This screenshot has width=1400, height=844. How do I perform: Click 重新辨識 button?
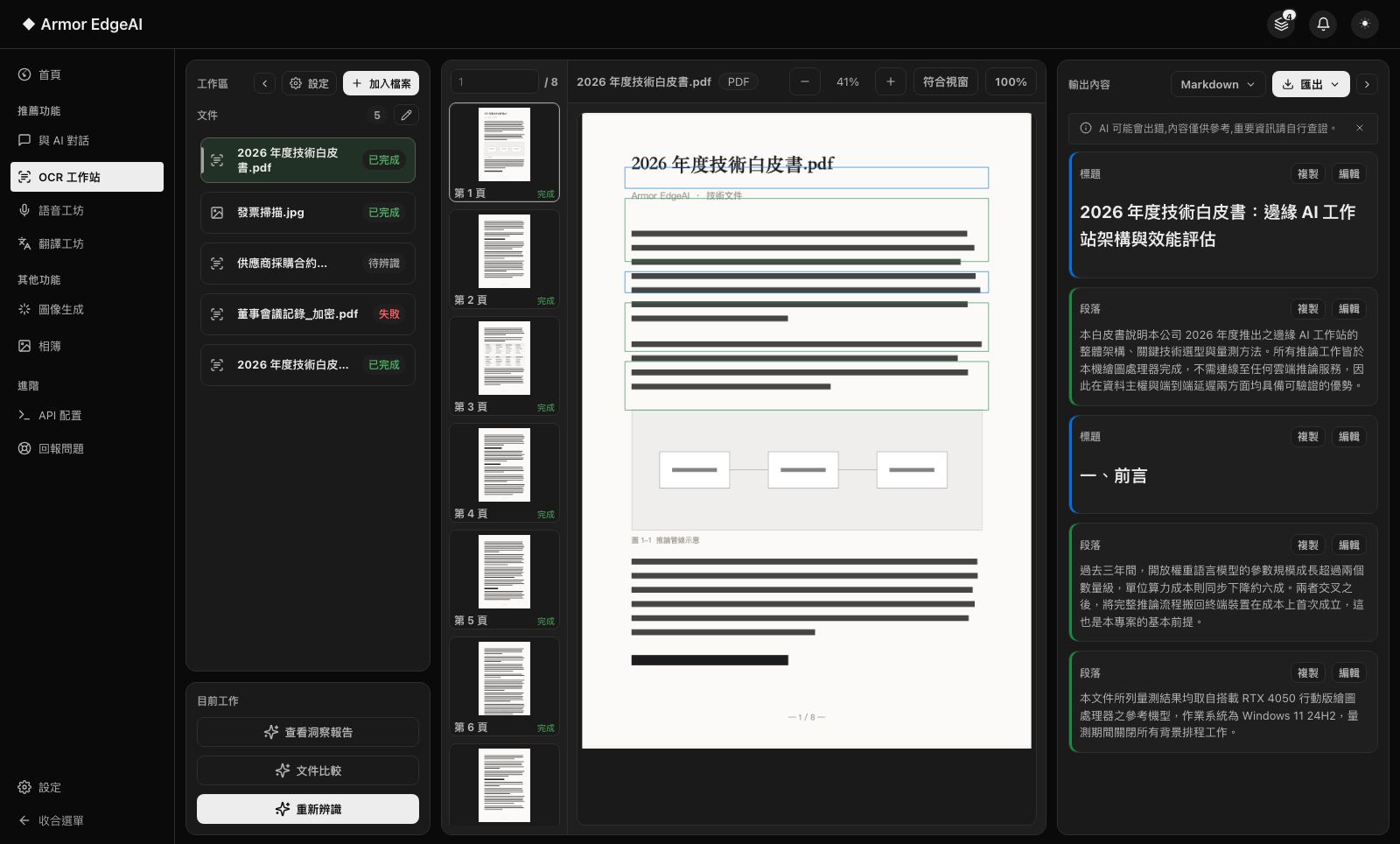click(x=308, y=809)
